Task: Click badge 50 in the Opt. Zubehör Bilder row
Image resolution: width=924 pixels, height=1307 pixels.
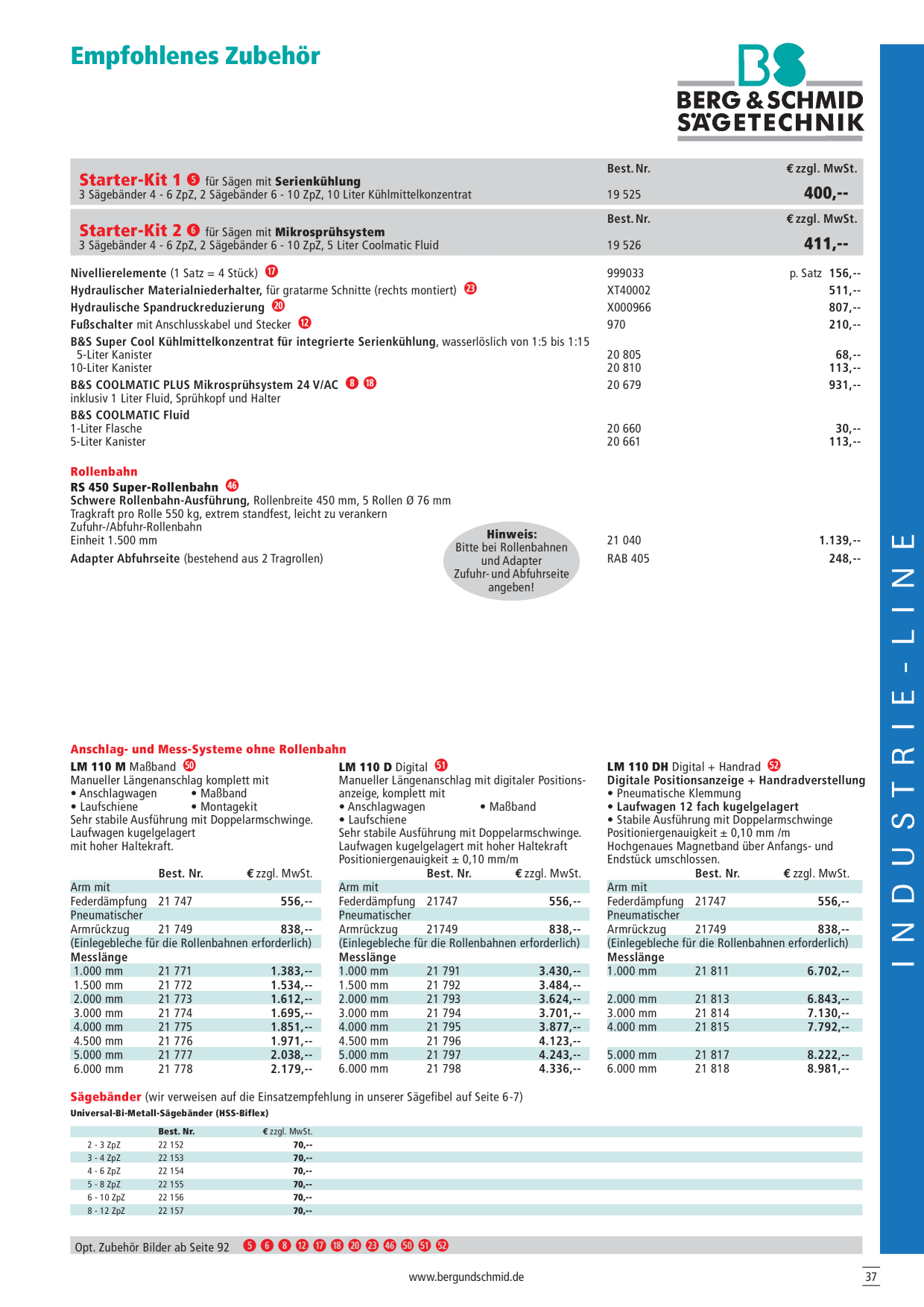Action: tap(407, 1245)
